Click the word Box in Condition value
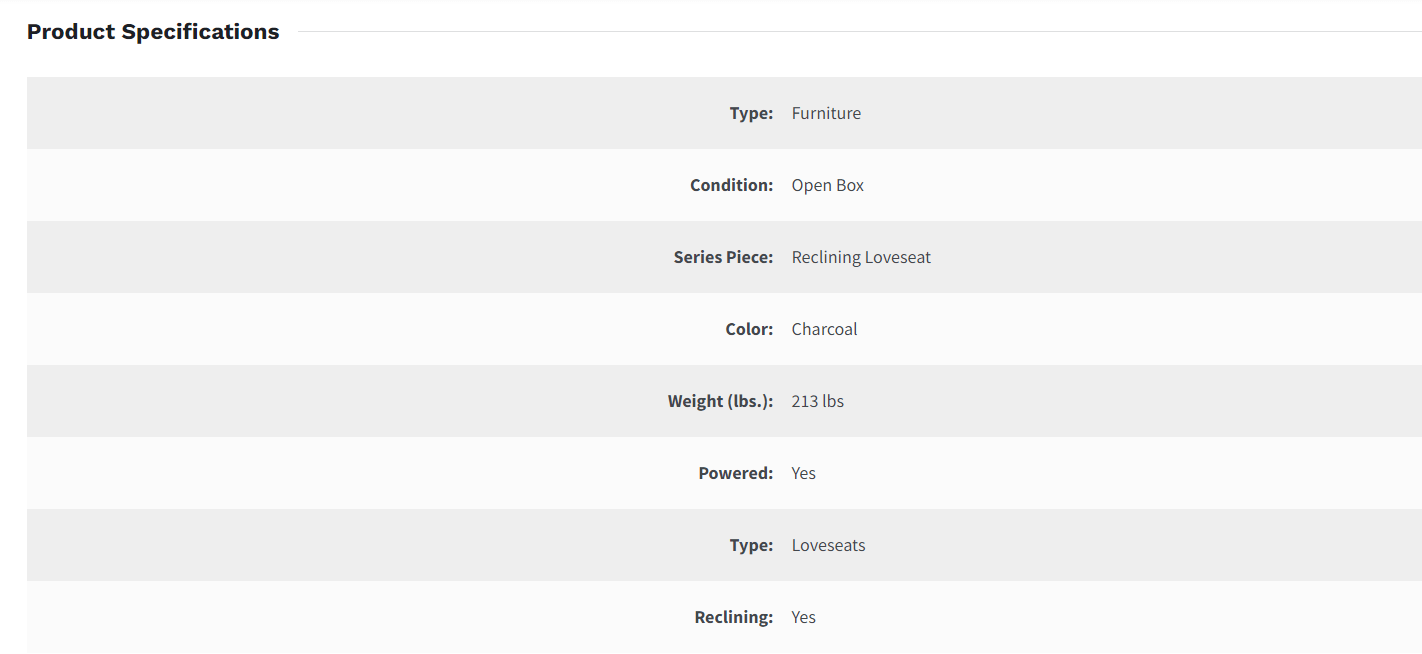Viewport: 1422px width, 654px height. (x=851, y=185)
